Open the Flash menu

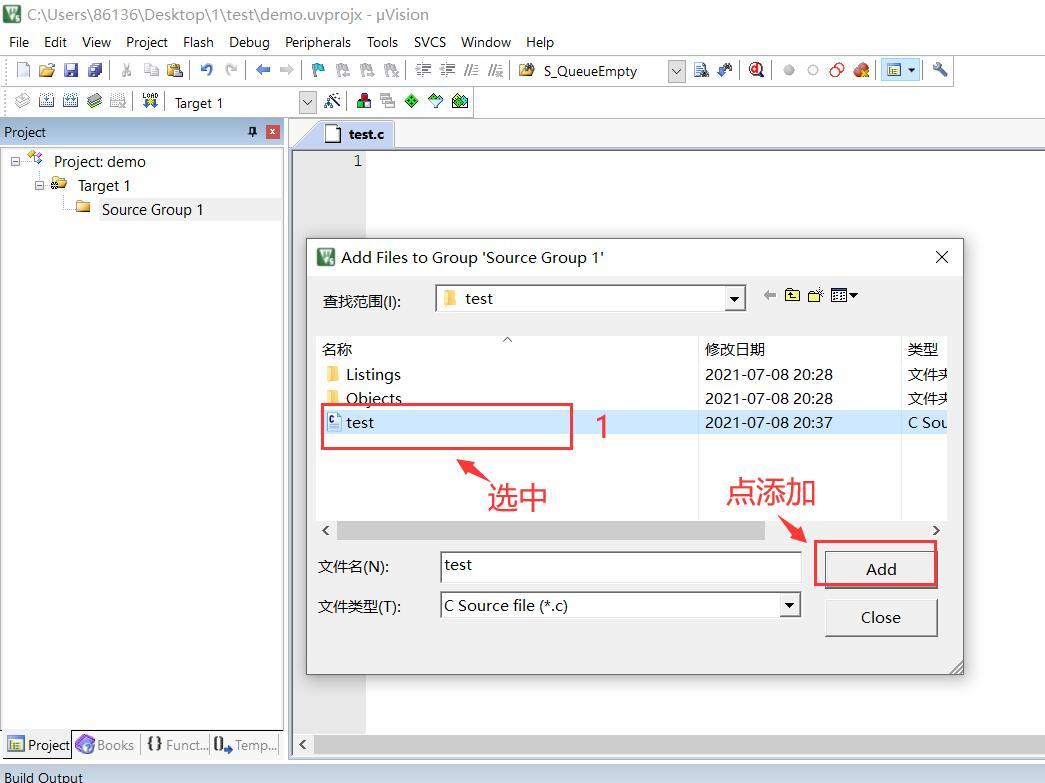[x=198, y=42]
